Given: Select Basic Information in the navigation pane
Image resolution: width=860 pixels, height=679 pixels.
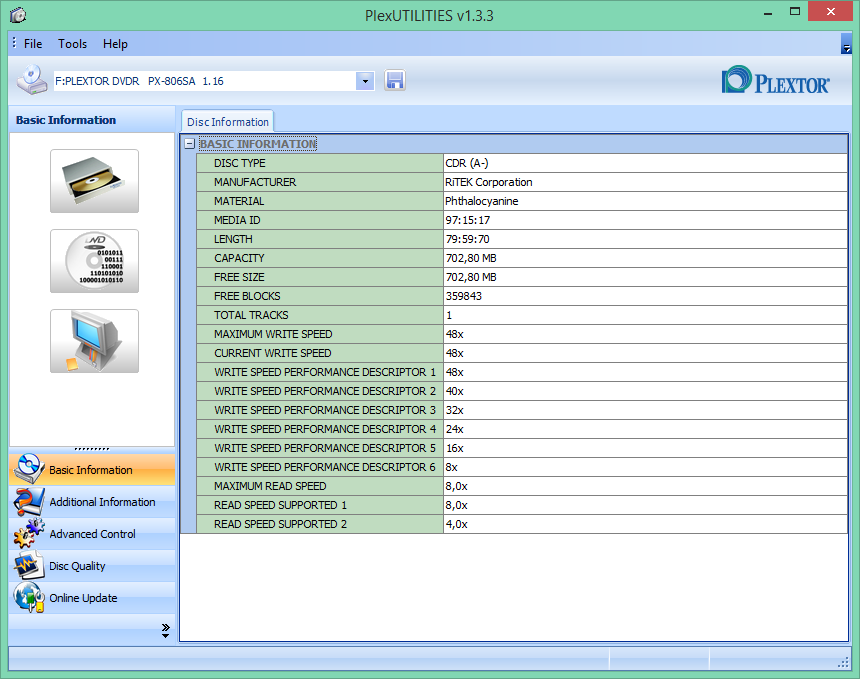Looking at the screenshot, I should [92, 470].
